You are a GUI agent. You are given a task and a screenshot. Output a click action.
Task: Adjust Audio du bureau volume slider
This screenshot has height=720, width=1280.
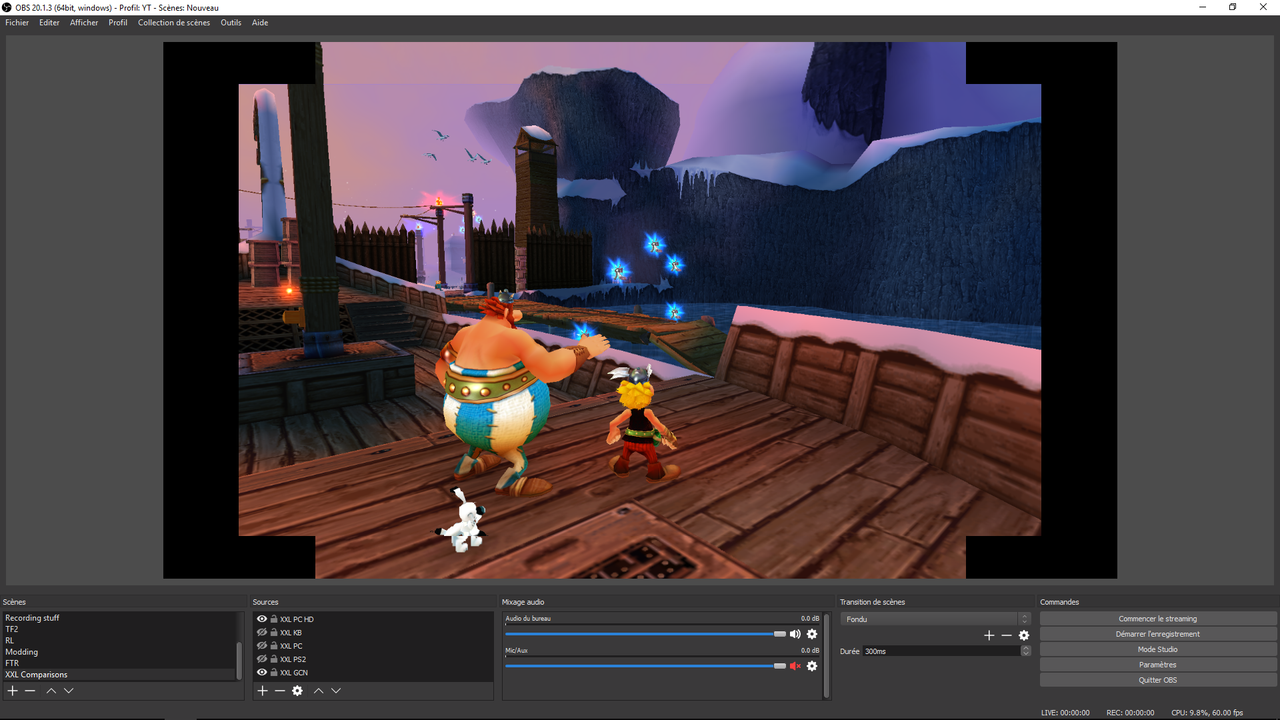[x=645, y=634]
